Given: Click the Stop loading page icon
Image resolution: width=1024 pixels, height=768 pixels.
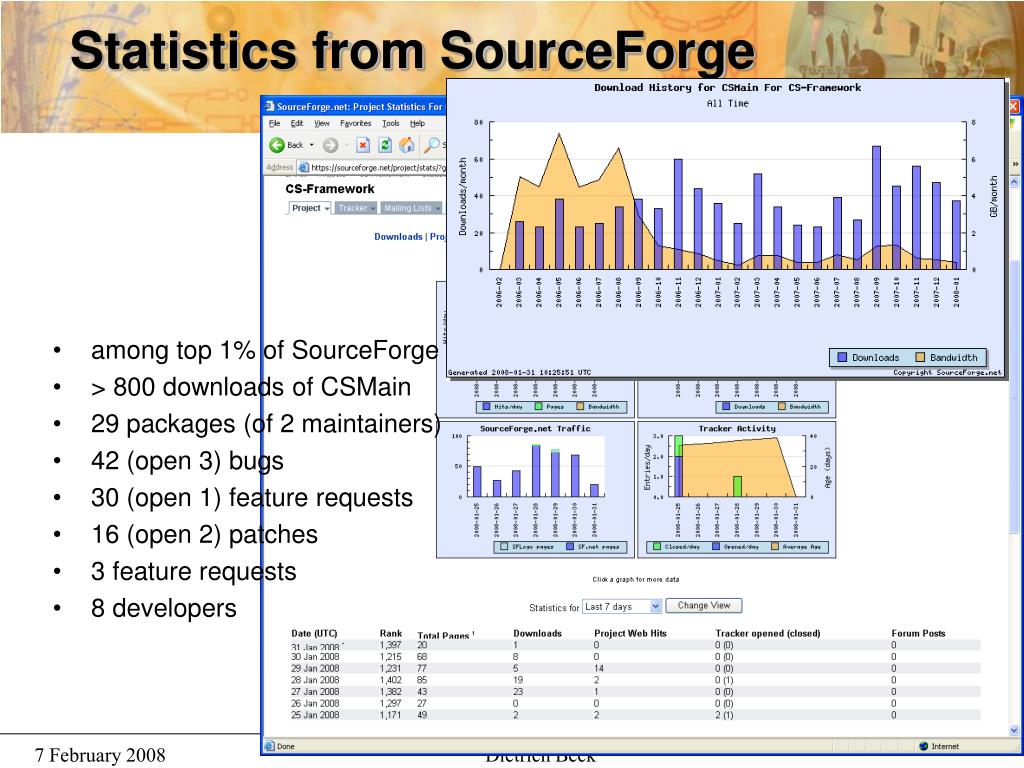Looking at the screenshot, I should 363,145.
